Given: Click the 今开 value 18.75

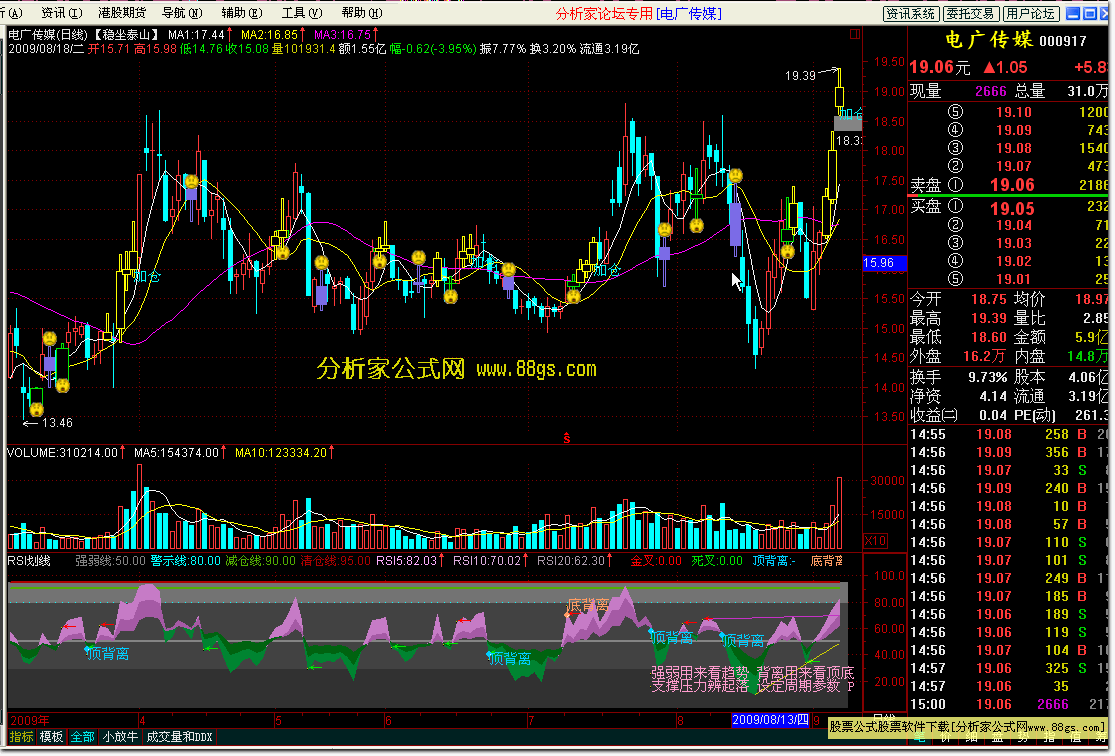Looking at the screenshot, I should [989, 299].
